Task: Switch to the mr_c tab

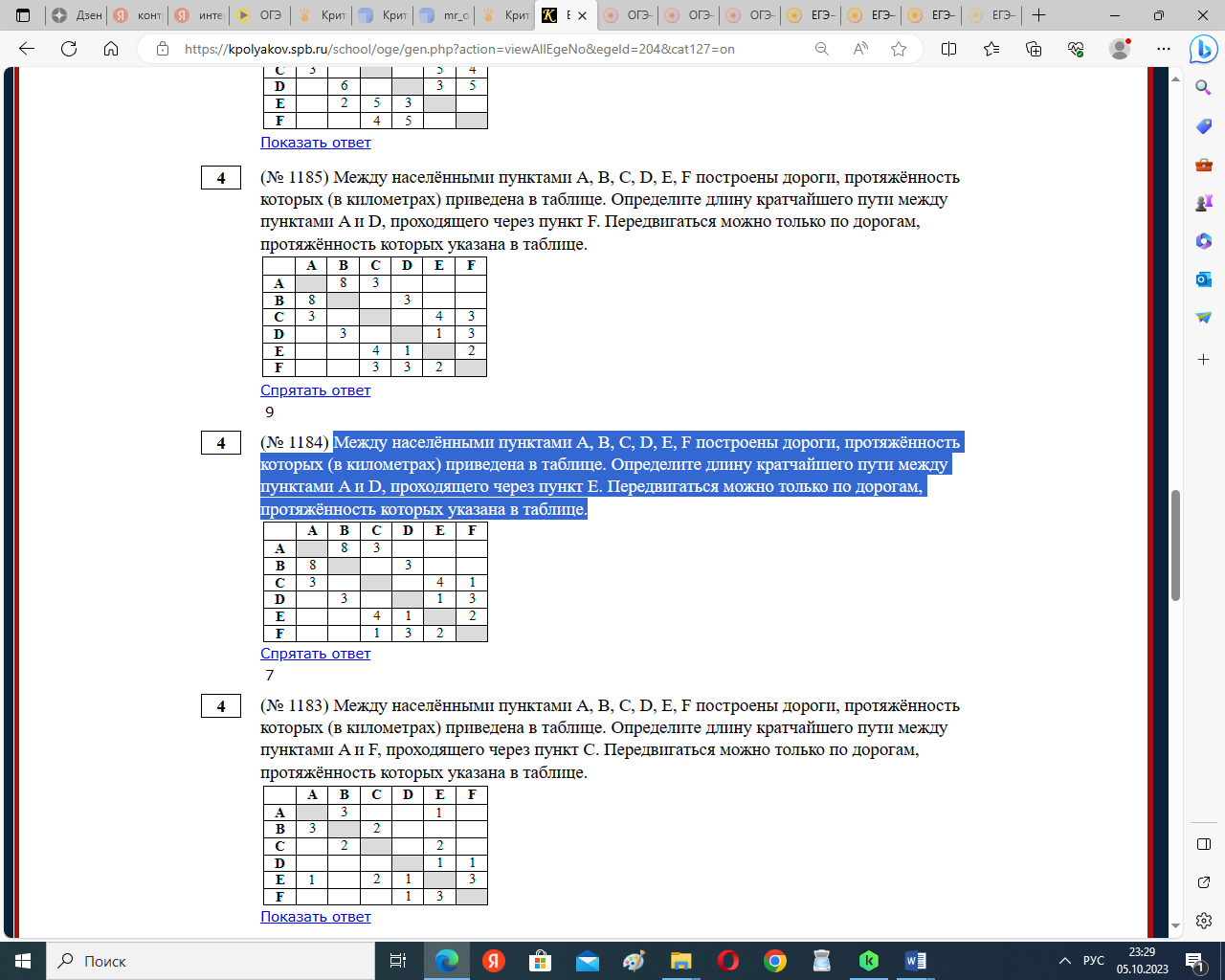Action: (x=443, y=15)
